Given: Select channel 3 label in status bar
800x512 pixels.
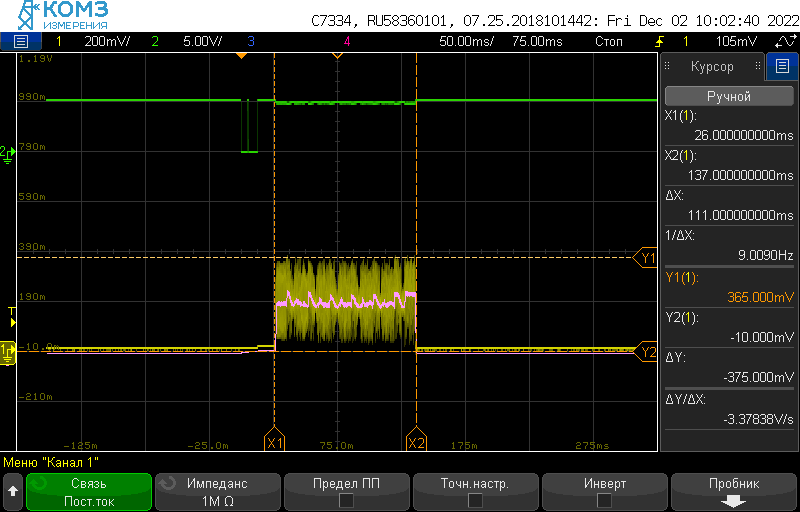Looking at the screenshot, I should click(x=251, y=42).
